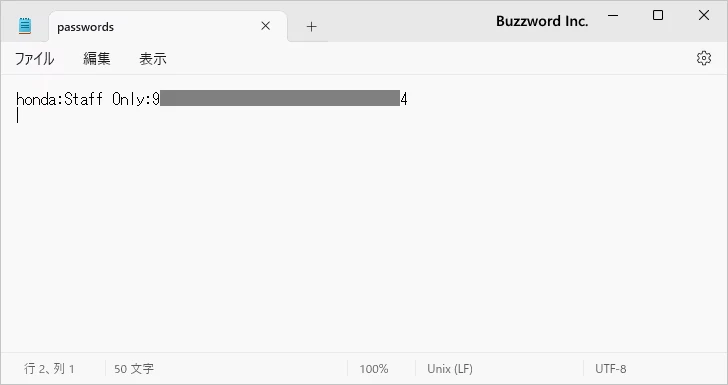Screen dimensions: 728x385
Task: Click the Unix (LF) line ending indicator
Action: 450,369
